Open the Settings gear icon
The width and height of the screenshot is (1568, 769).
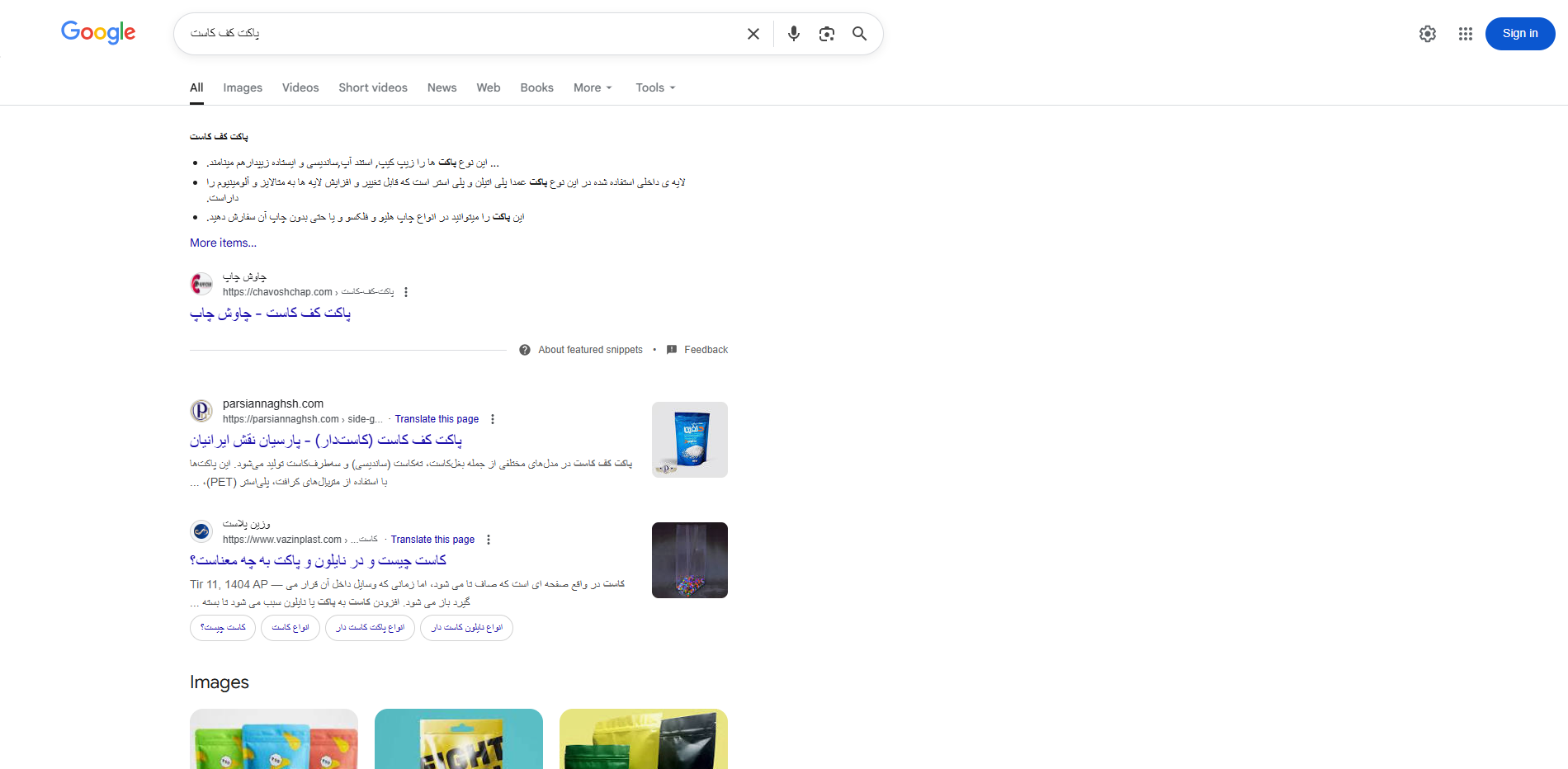click(1428, 34)
